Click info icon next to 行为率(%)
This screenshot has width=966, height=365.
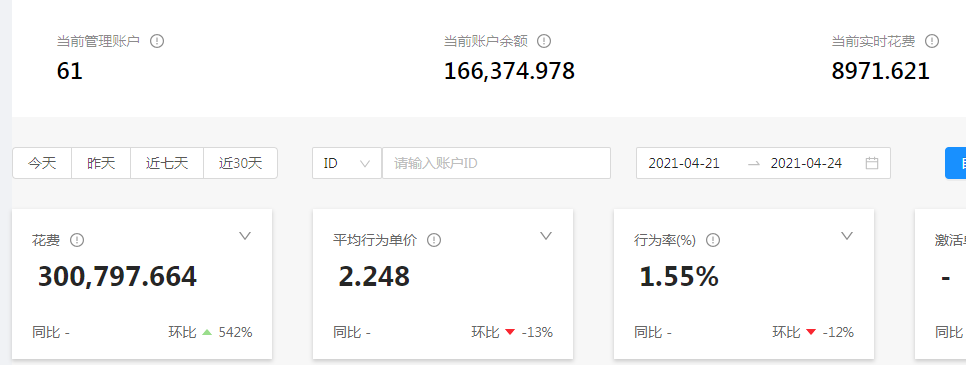click(713, 240)
